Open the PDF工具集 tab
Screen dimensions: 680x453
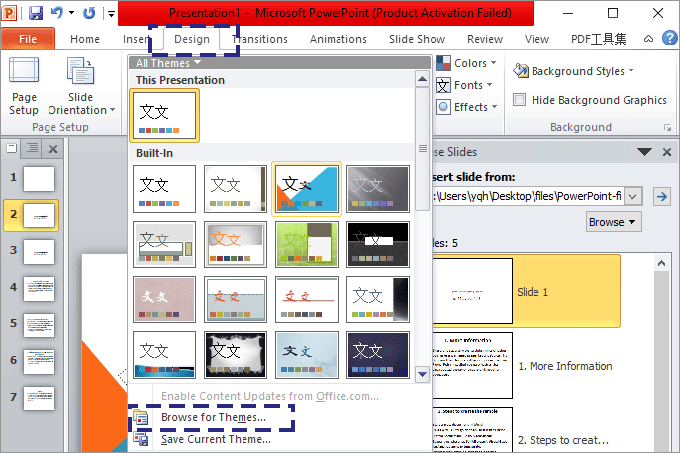point(598,39)
